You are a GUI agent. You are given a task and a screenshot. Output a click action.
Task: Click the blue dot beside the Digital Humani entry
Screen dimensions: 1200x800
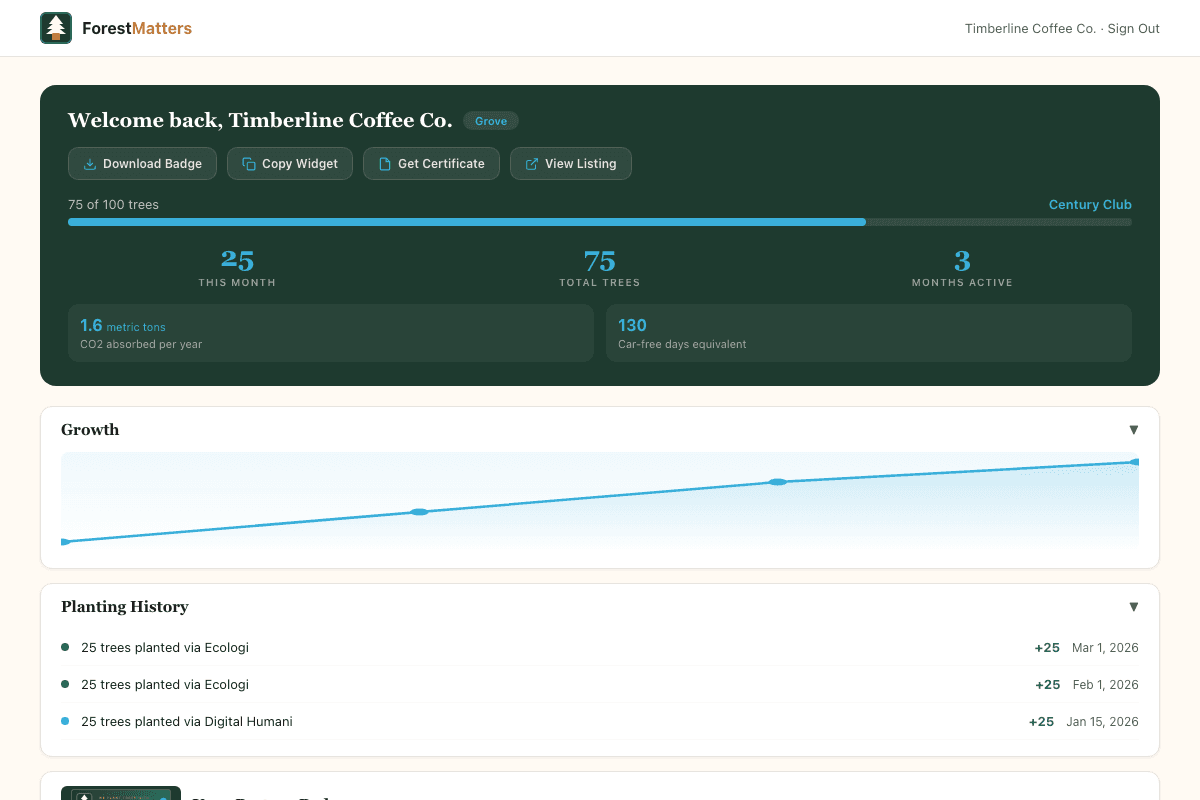tap(66, 721)
